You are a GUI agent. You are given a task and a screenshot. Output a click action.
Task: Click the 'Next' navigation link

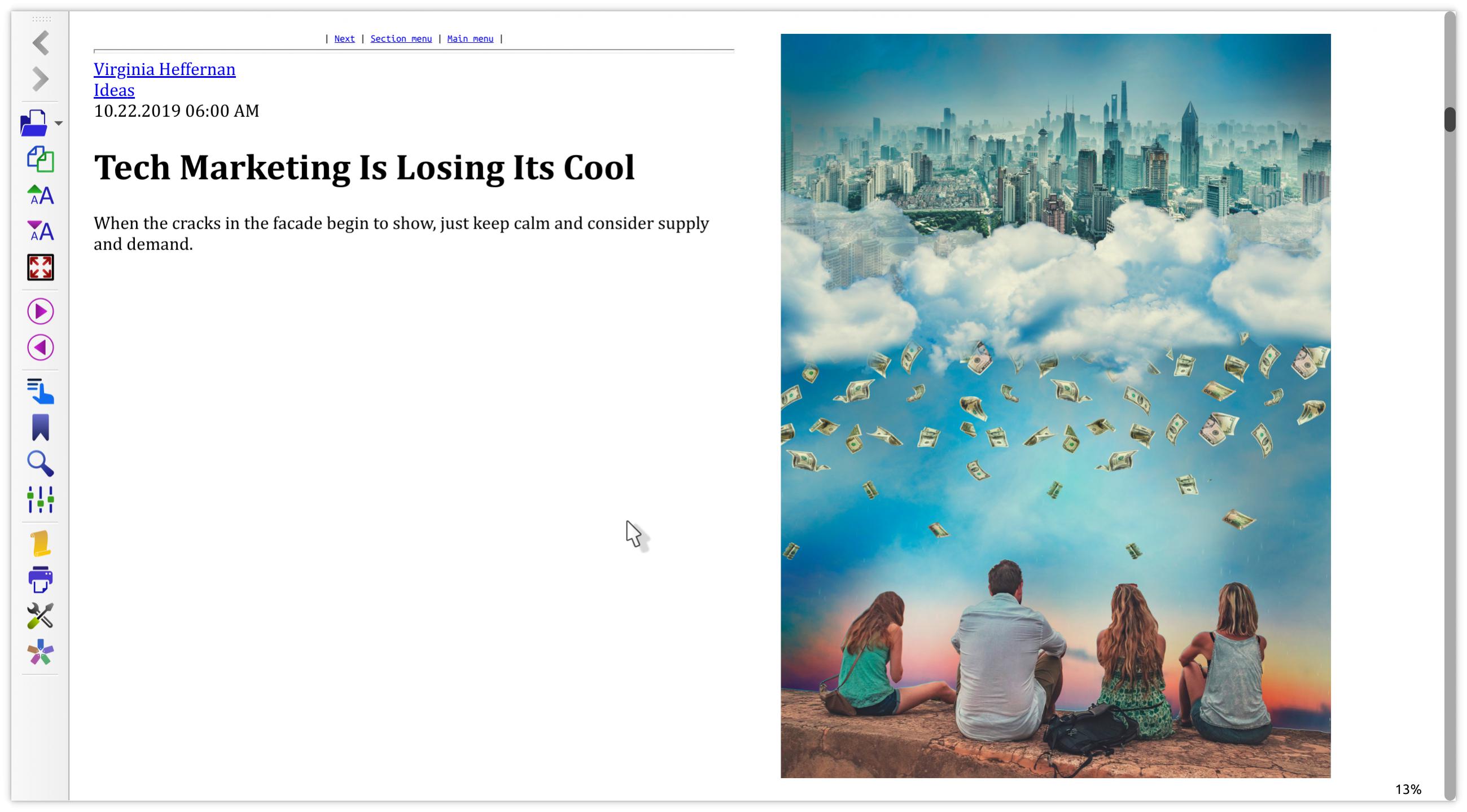click(344, 39)
